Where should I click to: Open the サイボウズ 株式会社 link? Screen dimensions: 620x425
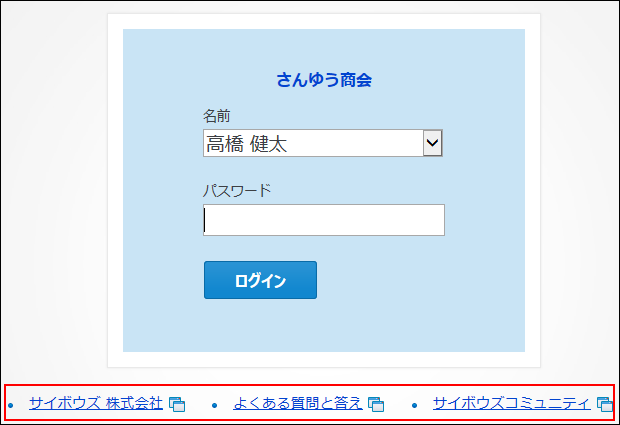[x=96, y=403]
